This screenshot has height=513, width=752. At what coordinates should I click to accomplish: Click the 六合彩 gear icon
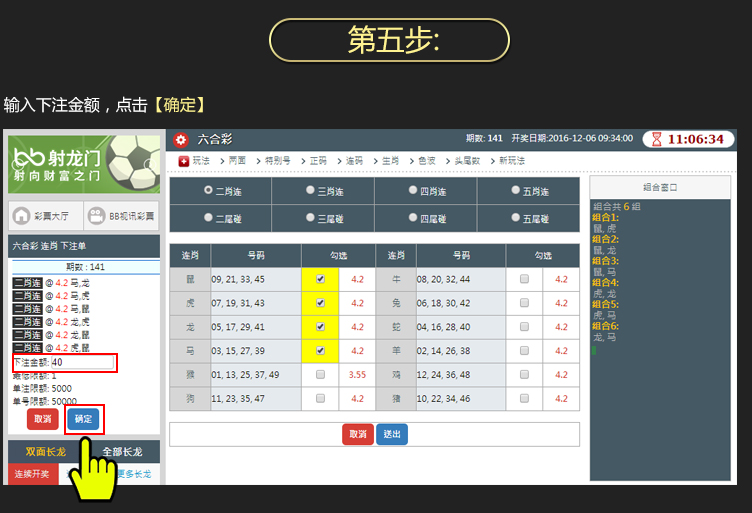pos(181,140)
